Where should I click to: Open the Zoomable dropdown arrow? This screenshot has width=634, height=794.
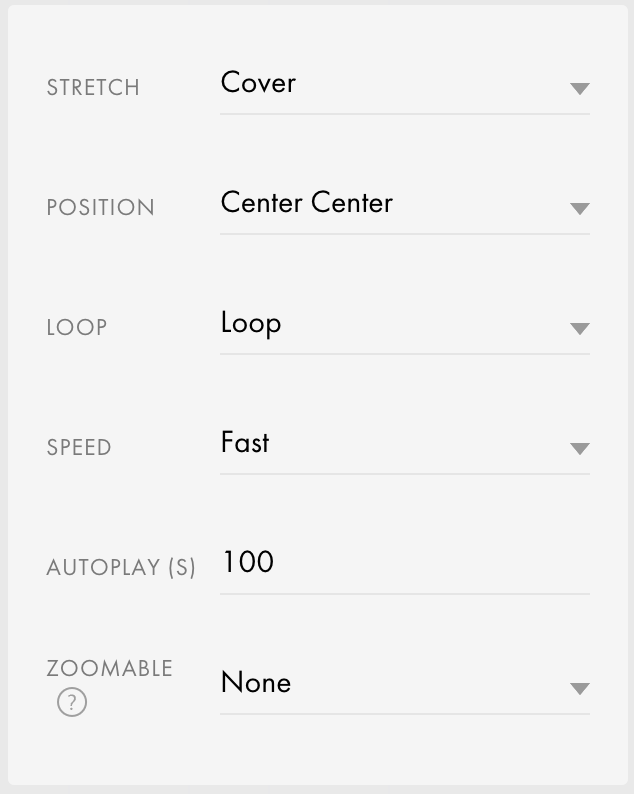579,689
